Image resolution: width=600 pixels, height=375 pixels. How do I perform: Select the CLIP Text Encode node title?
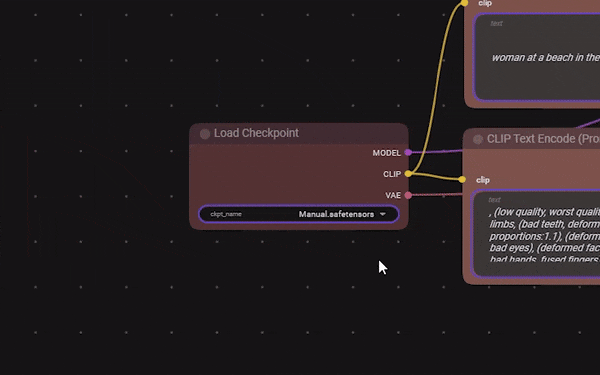(x=543, y=139)
